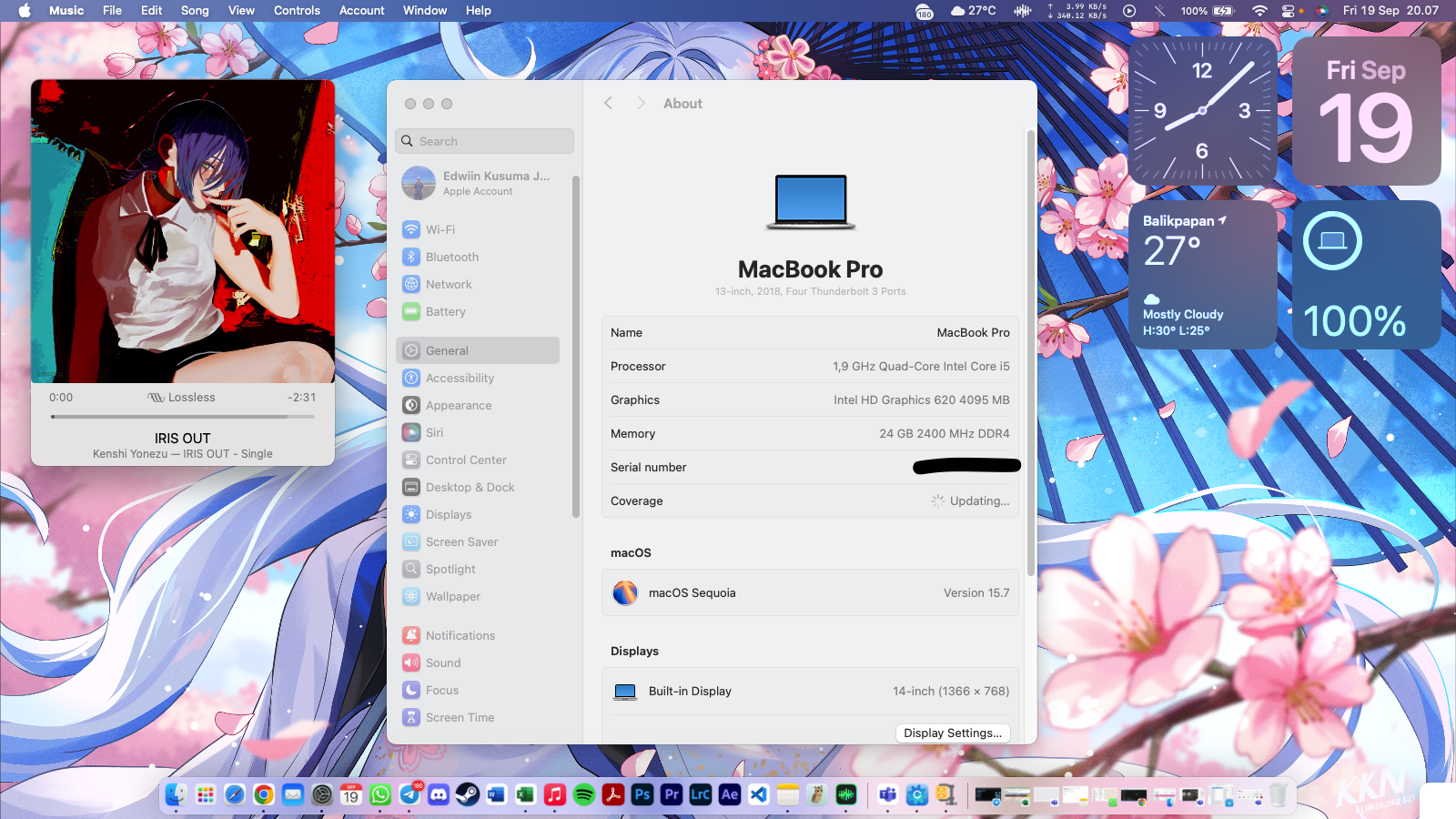Open Siri settings in the sidebar
This screenshot has width=1456, height=819.
[x=478, y=432]
